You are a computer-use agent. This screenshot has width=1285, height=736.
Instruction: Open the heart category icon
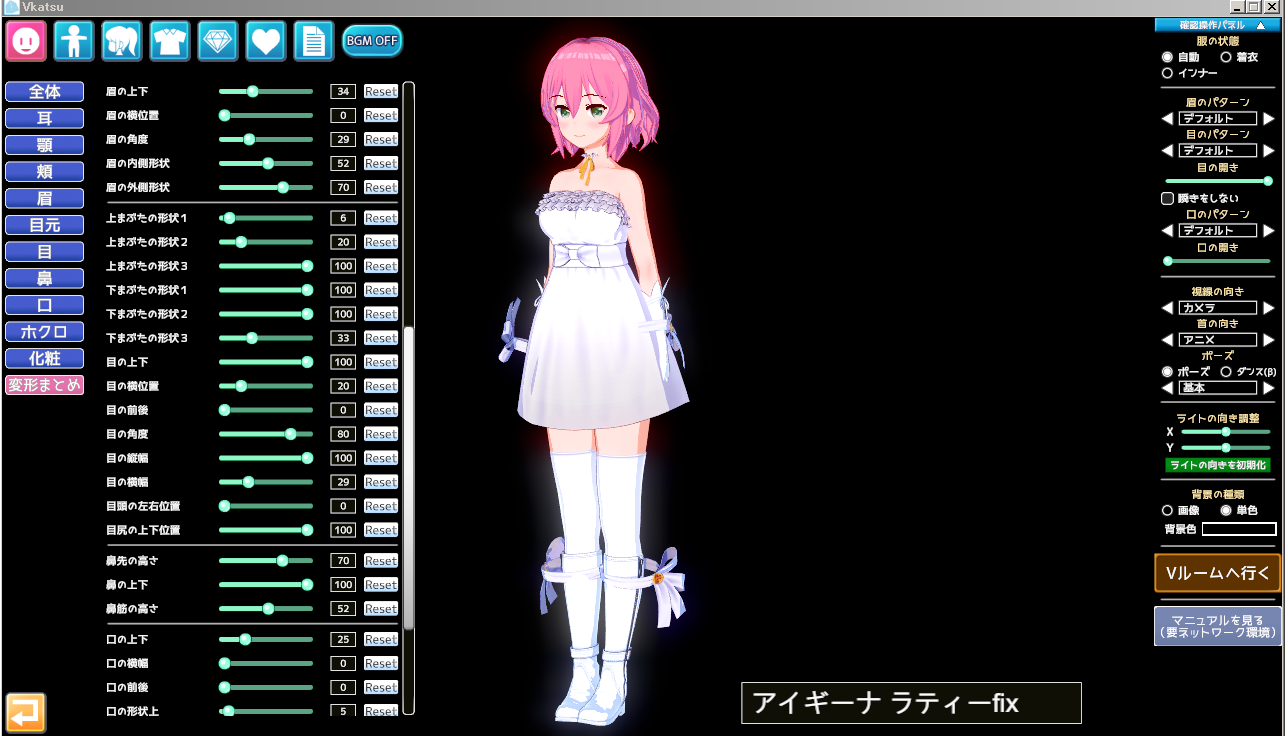click(x=265, y=41)
